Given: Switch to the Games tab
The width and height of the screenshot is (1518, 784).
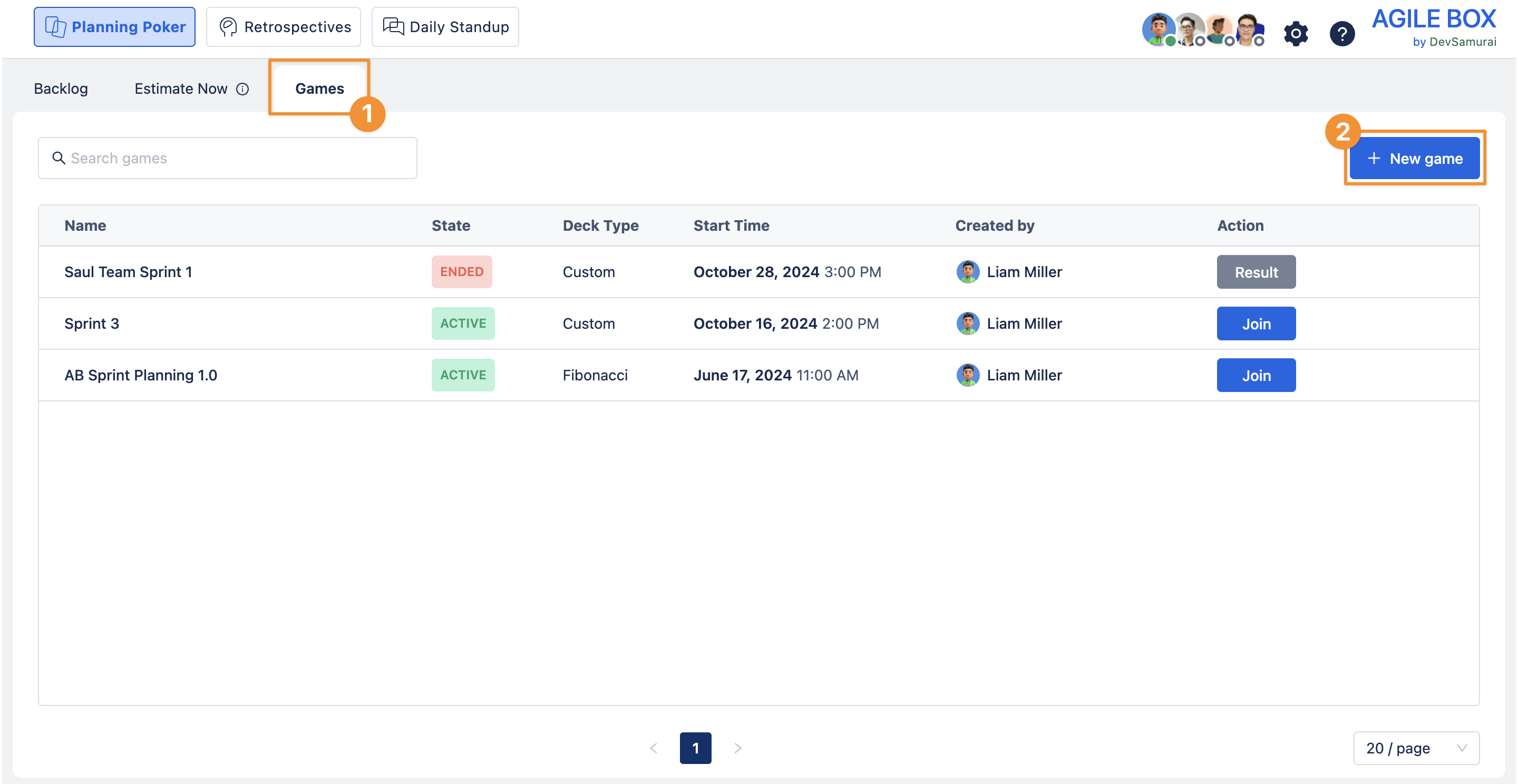Looking at the screenshot, I should click(319, 89).
